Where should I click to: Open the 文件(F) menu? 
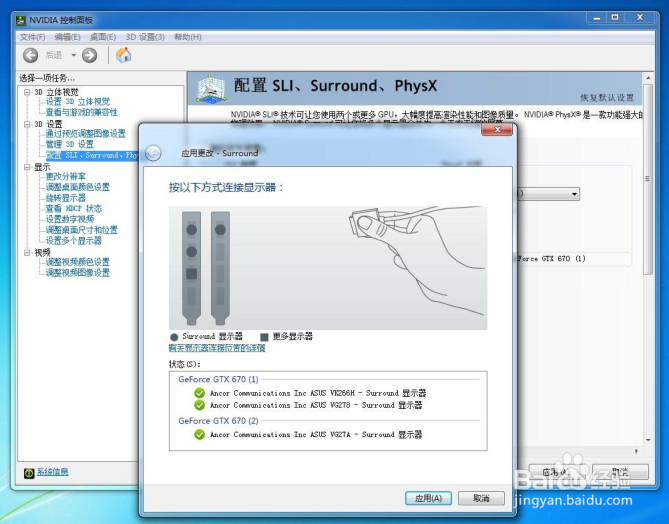(32, 37)
